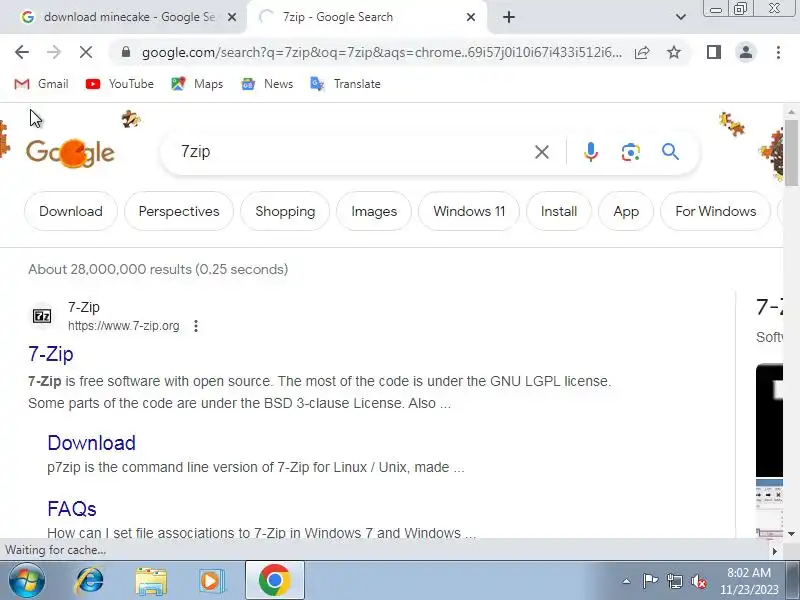The width and height of the screenshot is (800, 600).
Task: Clear the 7zip search query
Action: coord(542,152)
